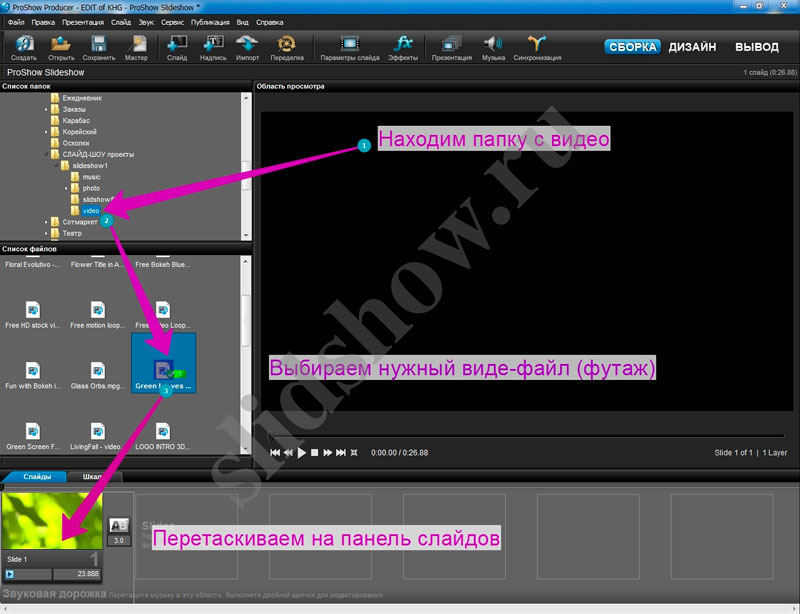Viewport: 800px width, 614px height.
Task: Select the music folder
Action: [x=86, y=177]
